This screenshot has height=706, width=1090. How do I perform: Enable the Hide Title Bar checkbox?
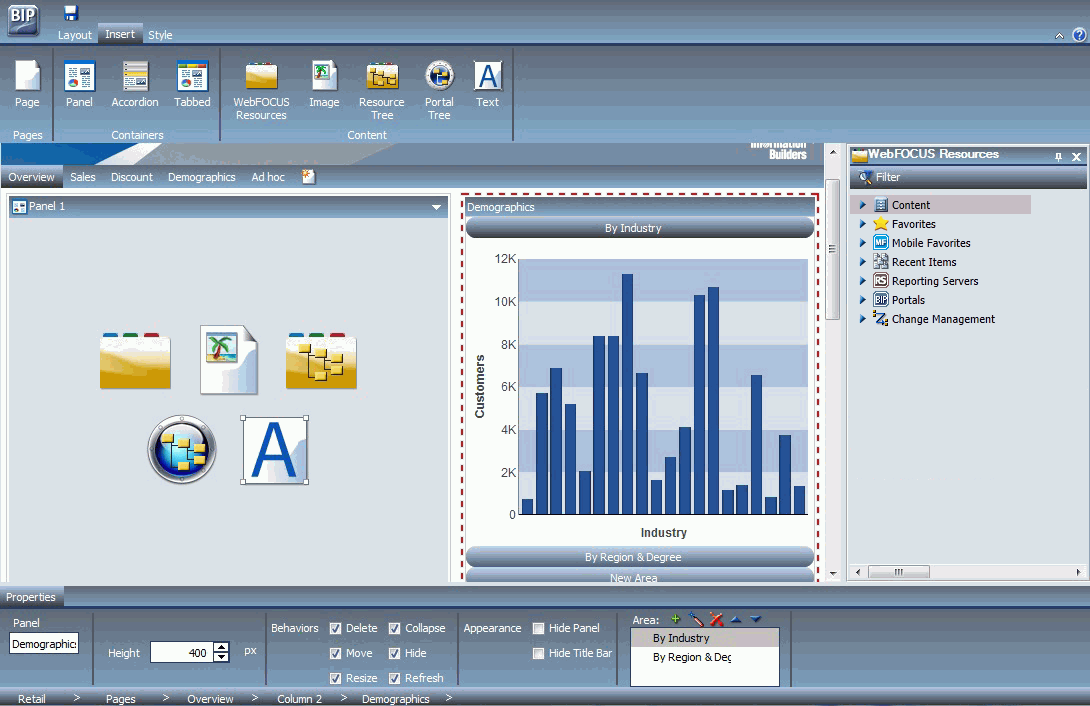[538, 653]
